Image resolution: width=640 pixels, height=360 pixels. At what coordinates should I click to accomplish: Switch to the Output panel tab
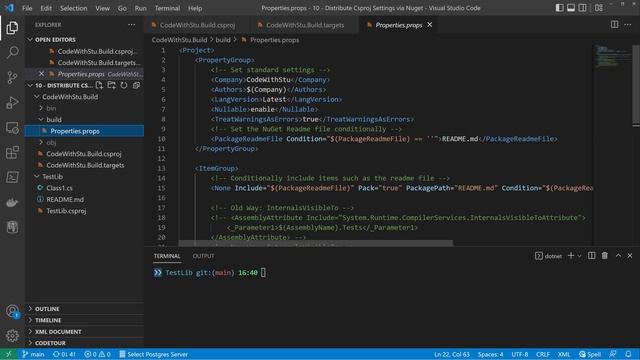pos(203,256)
